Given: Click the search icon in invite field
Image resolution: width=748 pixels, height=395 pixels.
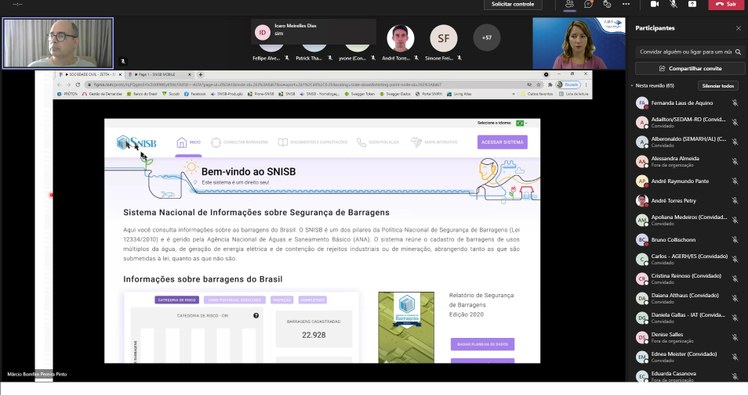Looking at the screenshot, I should (x=738, y=52).
